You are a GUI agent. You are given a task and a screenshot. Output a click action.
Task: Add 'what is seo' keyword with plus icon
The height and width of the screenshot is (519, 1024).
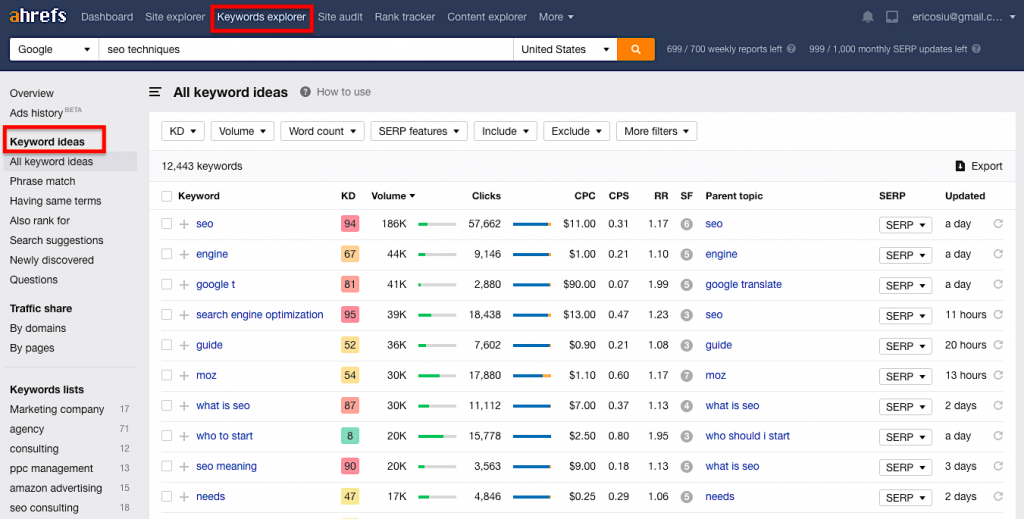point(184,406)
